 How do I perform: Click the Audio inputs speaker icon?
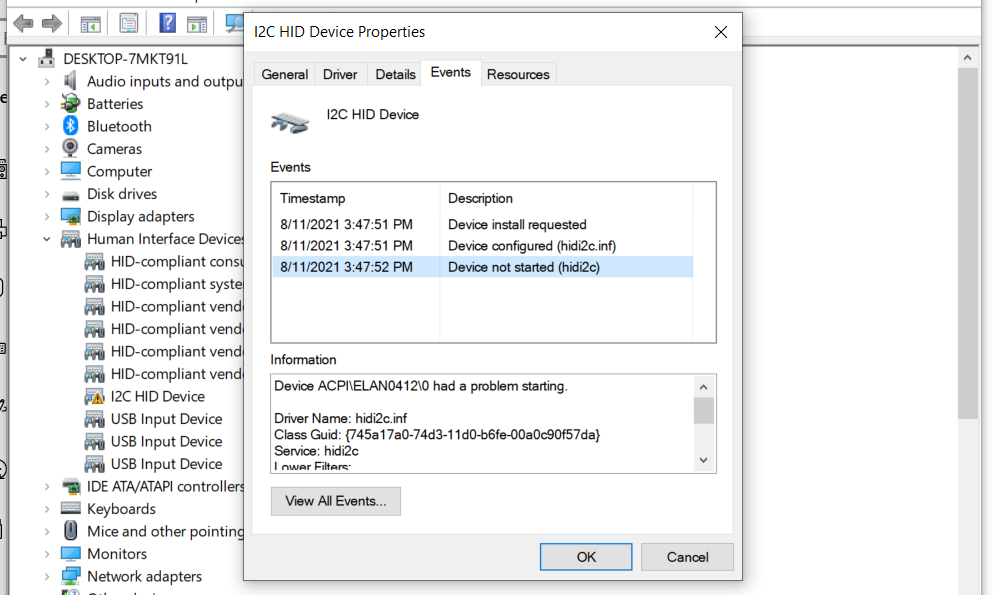[x=70, y=81]
